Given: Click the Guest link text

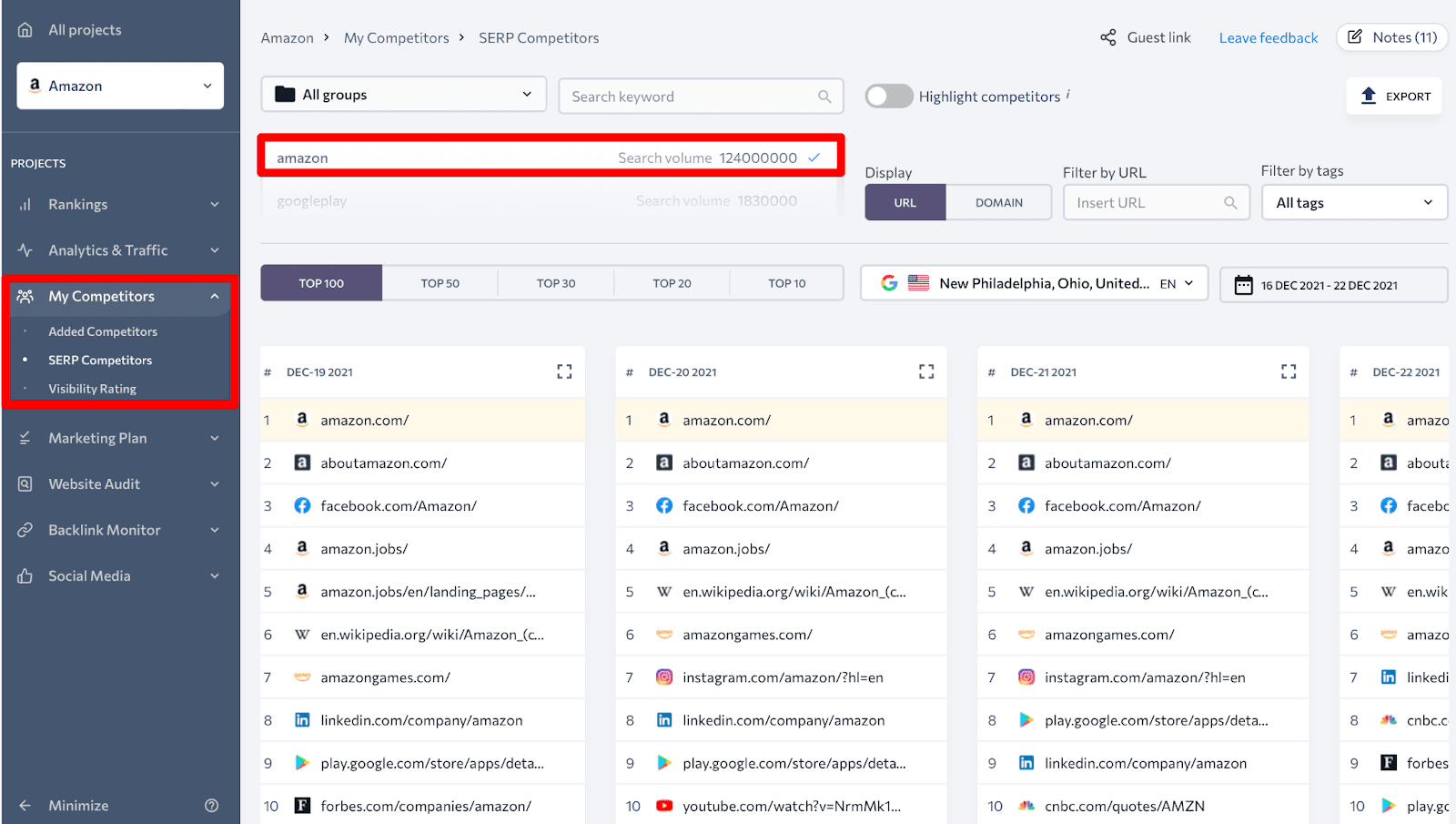Looking at the screenshot, I should click(1158, 37).
